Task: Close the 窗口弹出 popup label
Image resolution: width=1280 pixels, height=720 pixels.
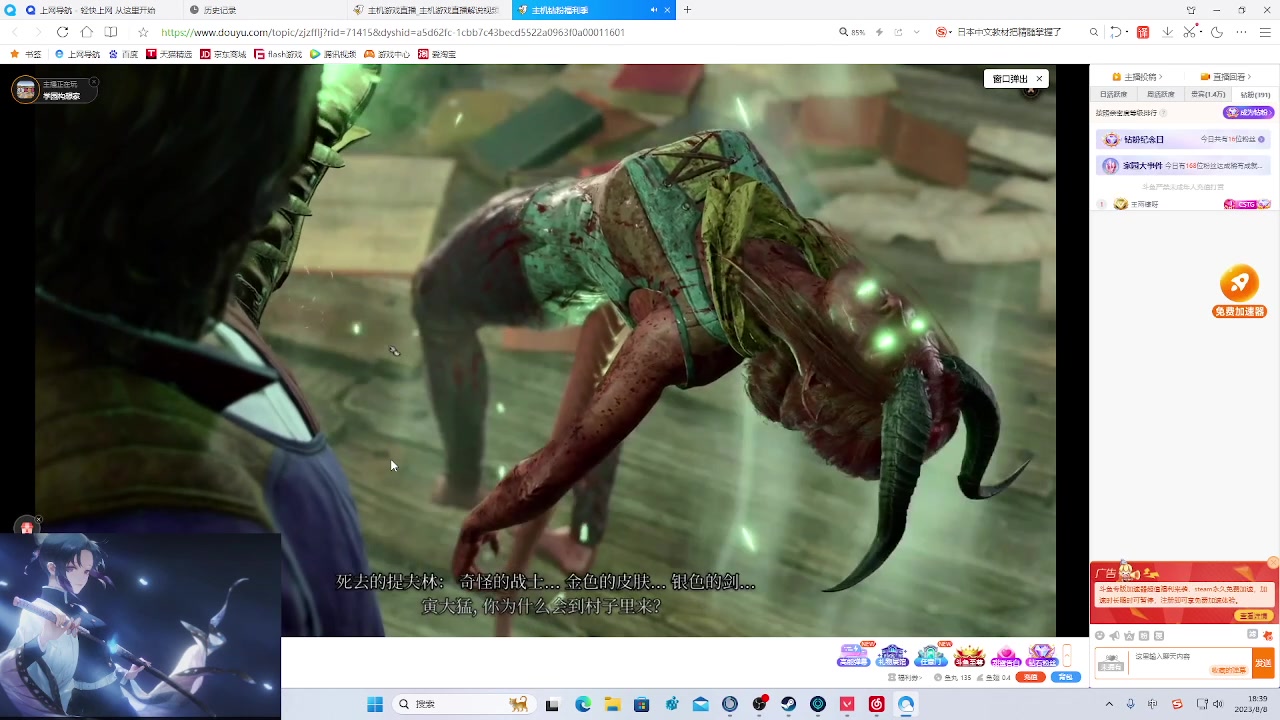Action: coord(1039,79)
